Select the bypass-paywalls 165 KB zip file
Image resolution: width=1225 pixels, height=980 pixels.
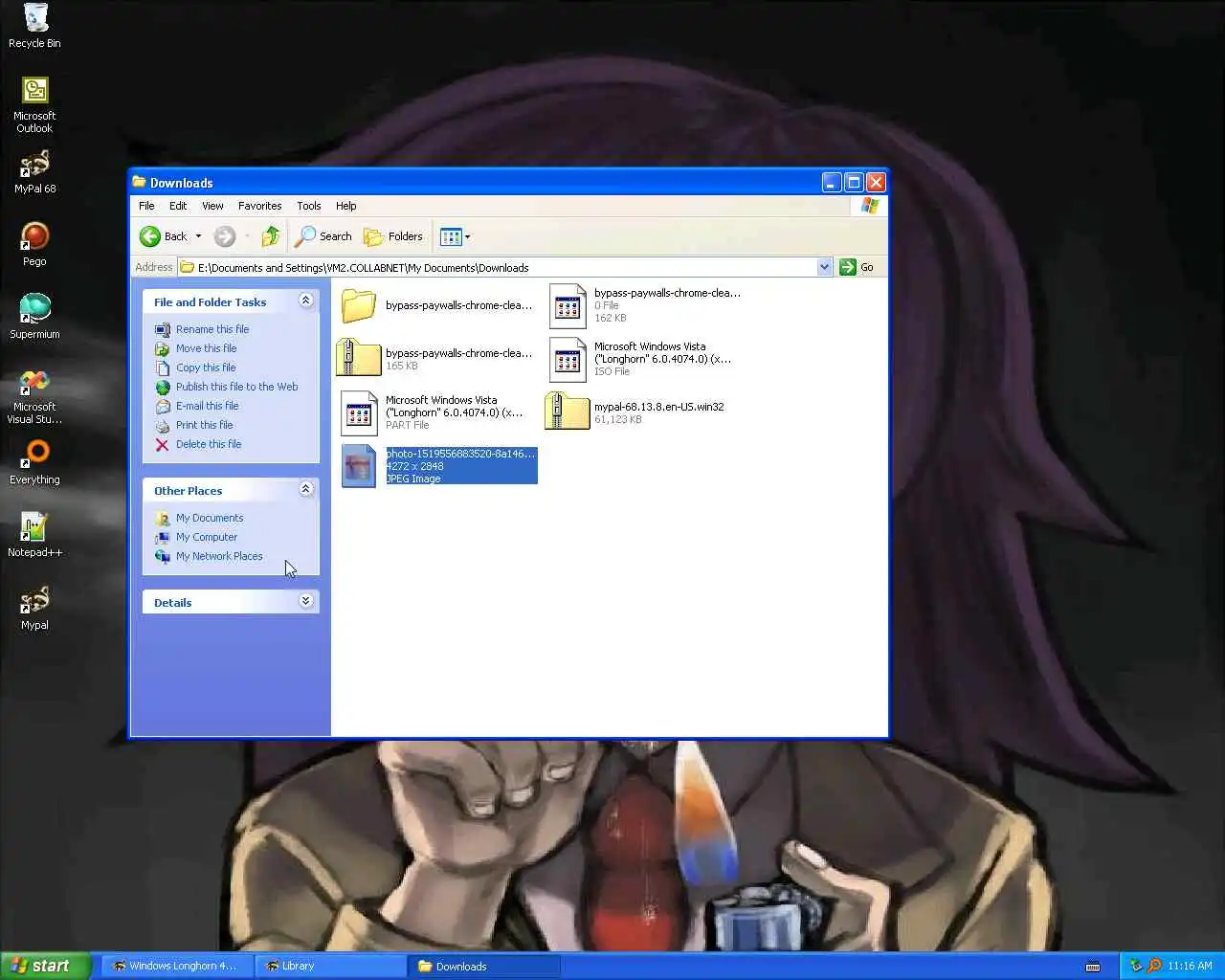coord(435,359)
